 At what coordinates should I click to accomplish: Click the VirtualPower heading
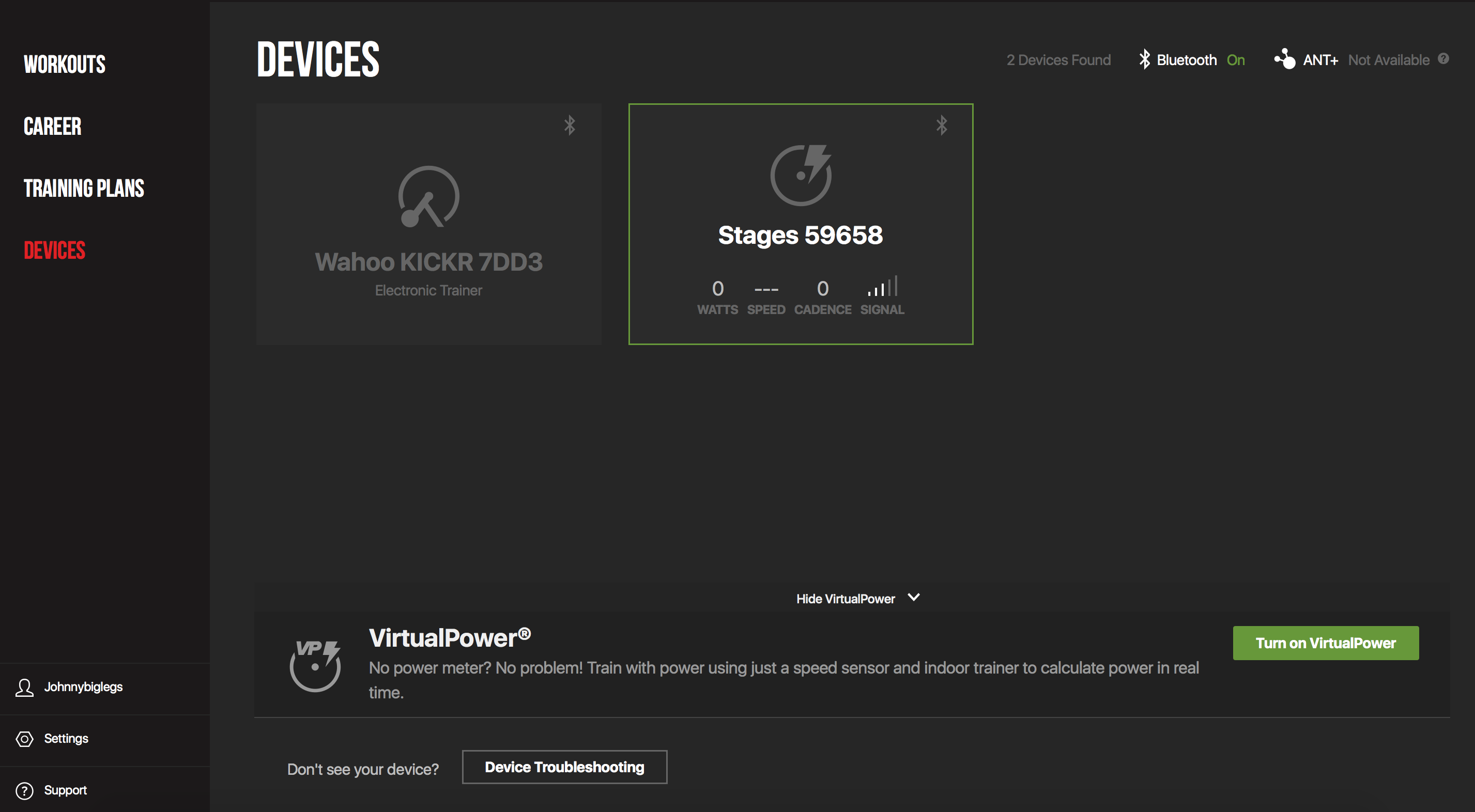coord(450,638)
